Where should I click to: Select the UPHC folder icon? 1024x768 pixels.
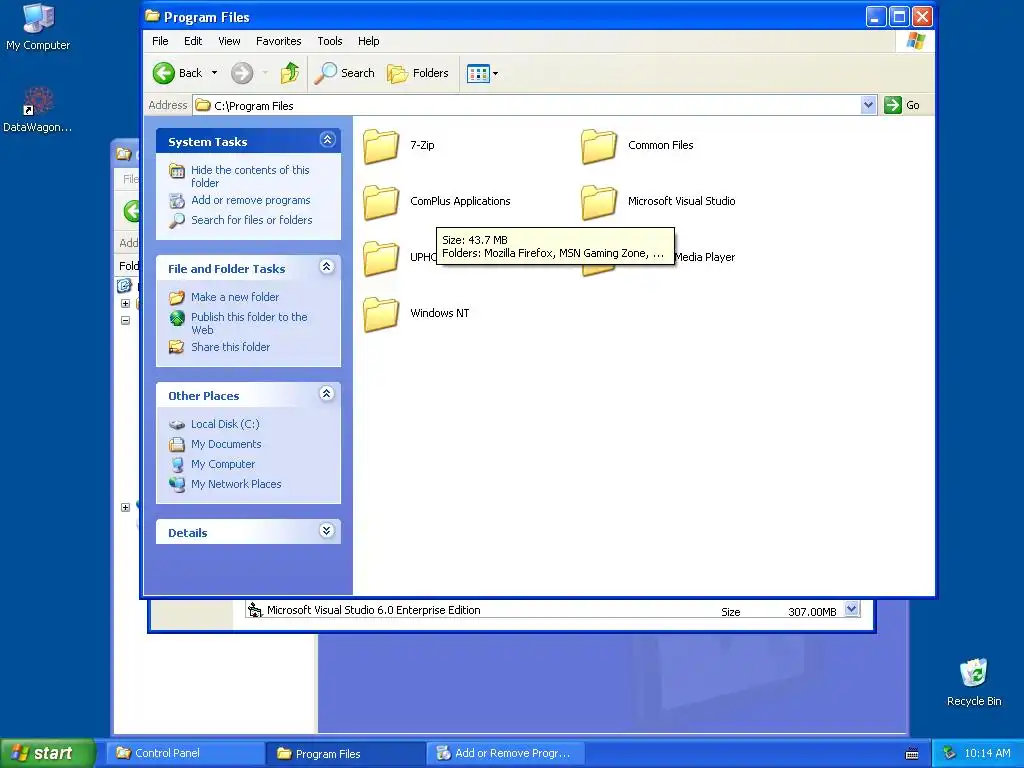tap(381, 258)
